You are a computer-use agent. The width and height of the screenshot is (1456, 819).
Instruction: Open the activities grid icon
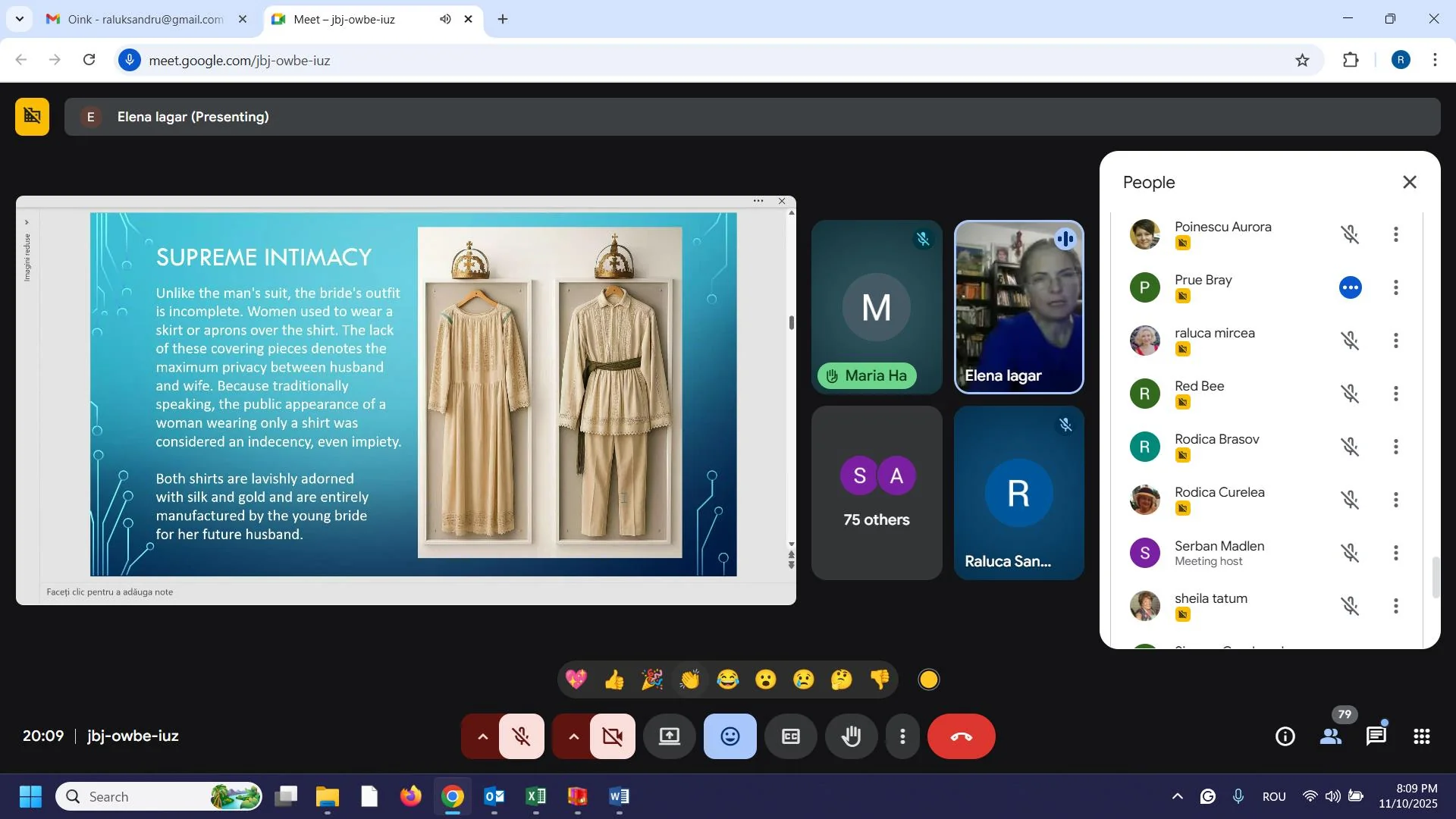1422,736
